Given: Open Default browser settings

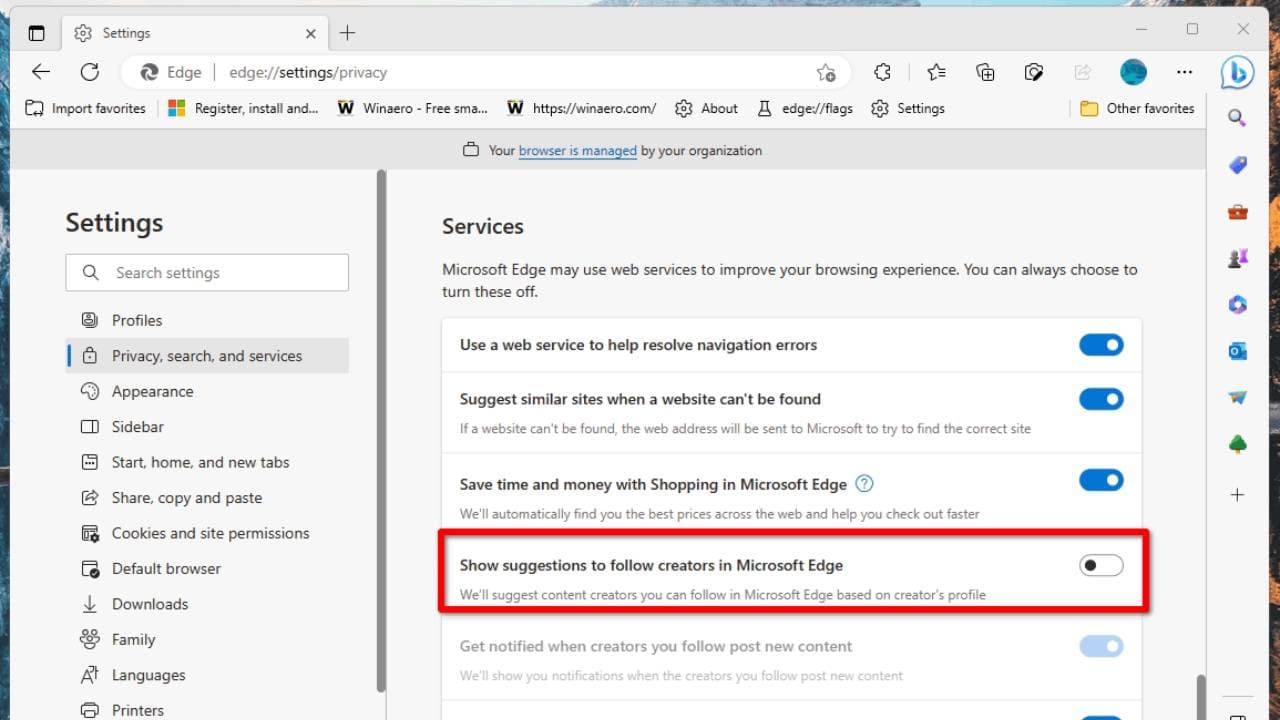Looking at the screenshot, I should [x=207, y=569].
